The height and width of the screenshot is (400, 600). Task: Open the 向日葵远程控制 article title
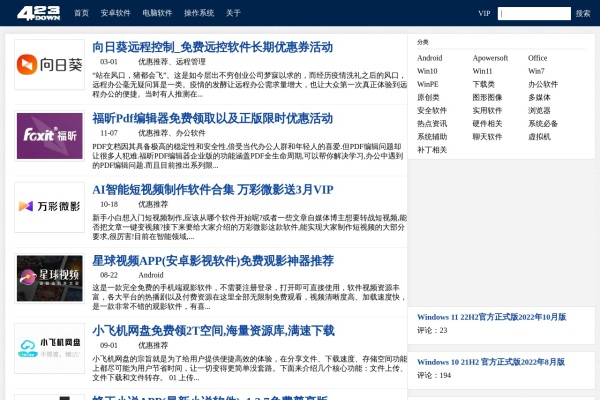pos(212,47)
